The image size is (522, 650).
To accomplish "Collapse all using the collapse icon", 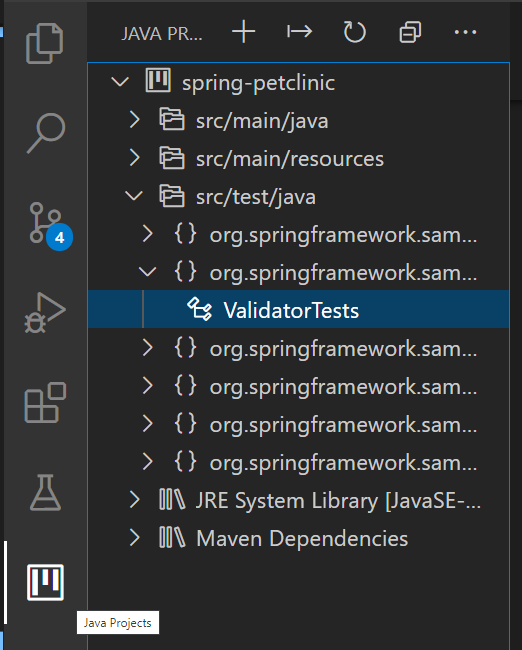I will (410, 32).
